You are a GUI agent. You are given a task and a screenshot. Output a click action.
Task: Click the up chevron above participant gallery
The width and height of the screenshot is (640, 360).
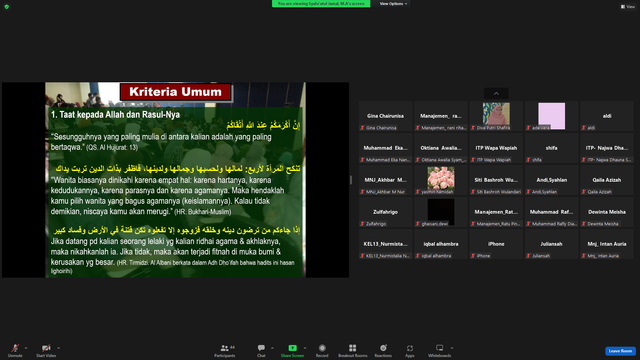click(x=496, y=93)
